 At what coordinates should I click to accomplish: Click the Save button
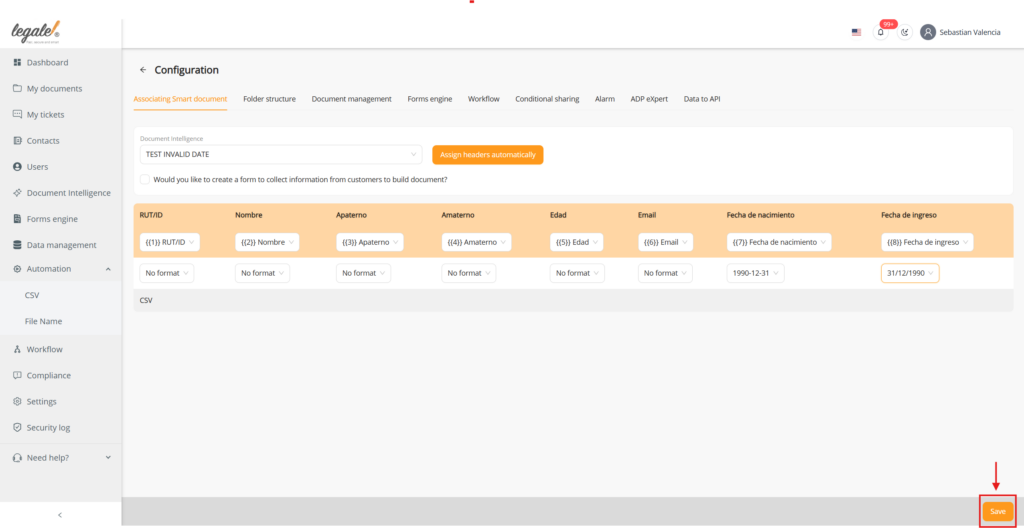pyautogui.click(x=998, y=512)
